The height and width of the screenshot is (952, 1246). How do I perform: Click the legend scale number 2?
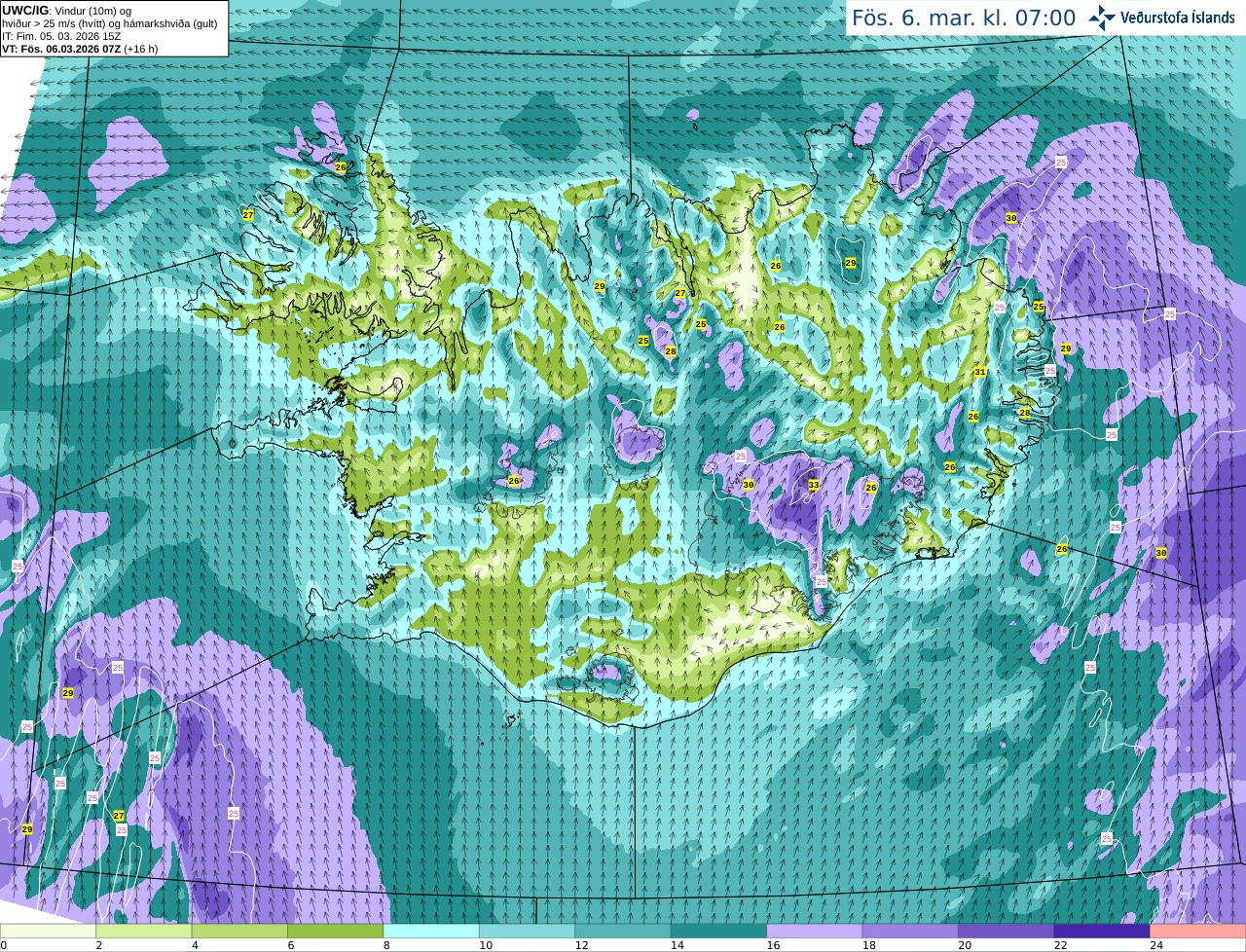coord(98,945)
